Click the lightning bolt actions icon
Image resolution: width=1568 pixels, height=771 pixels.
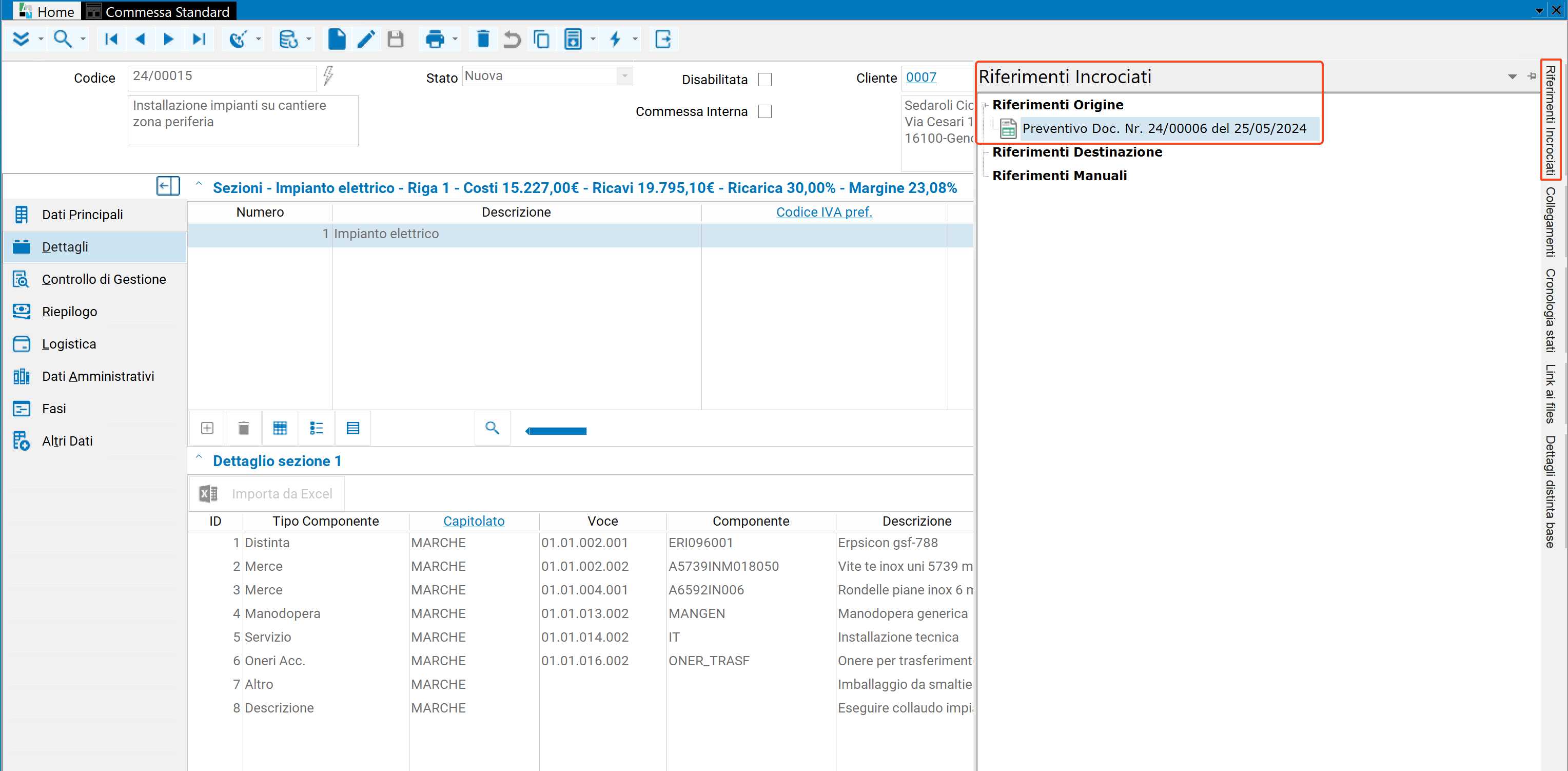pos(615,40)
